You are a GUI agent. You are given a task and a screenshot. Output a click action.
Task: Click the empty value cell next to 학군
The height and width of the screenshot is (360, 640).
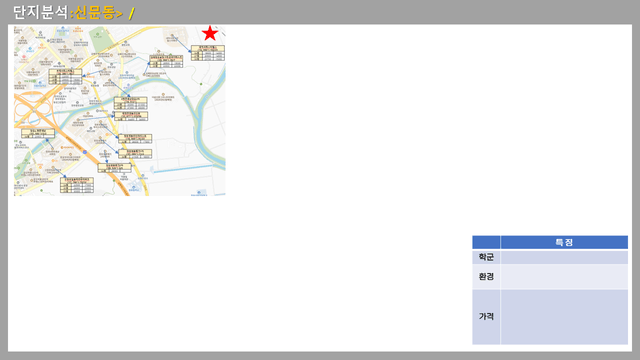564,257
